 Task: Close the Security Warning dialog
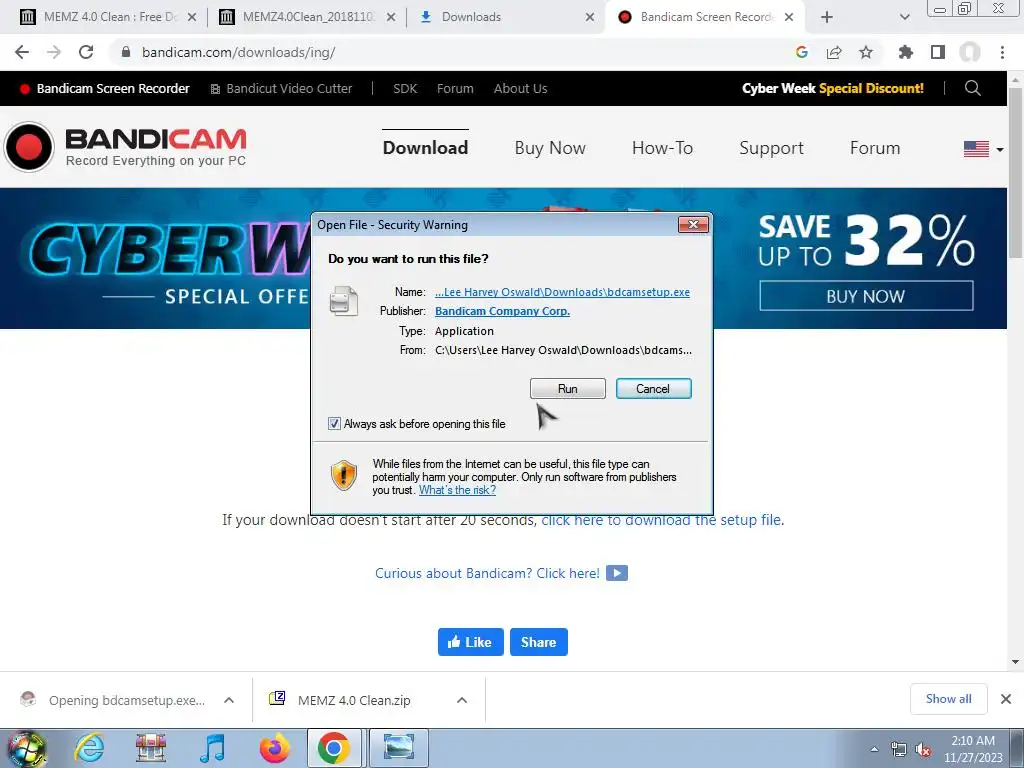(x=693, y=225)
